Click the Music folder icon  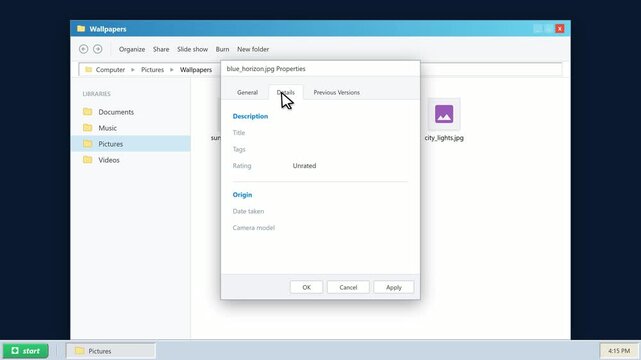(87, 127)
